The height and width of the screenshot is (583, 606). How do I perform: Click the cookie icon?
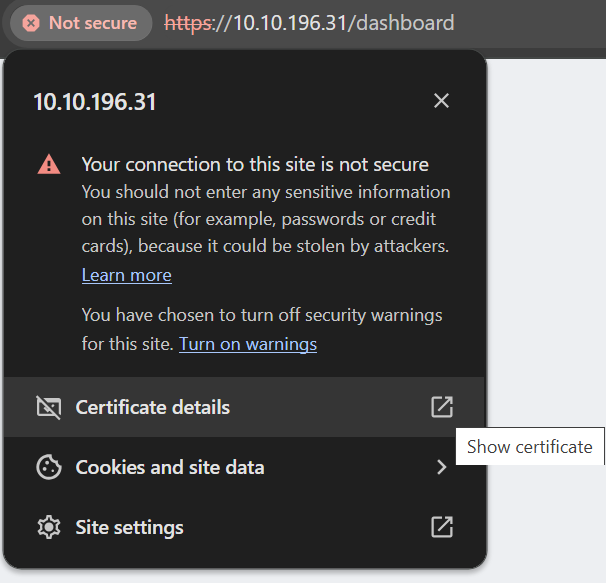(49, 467)
